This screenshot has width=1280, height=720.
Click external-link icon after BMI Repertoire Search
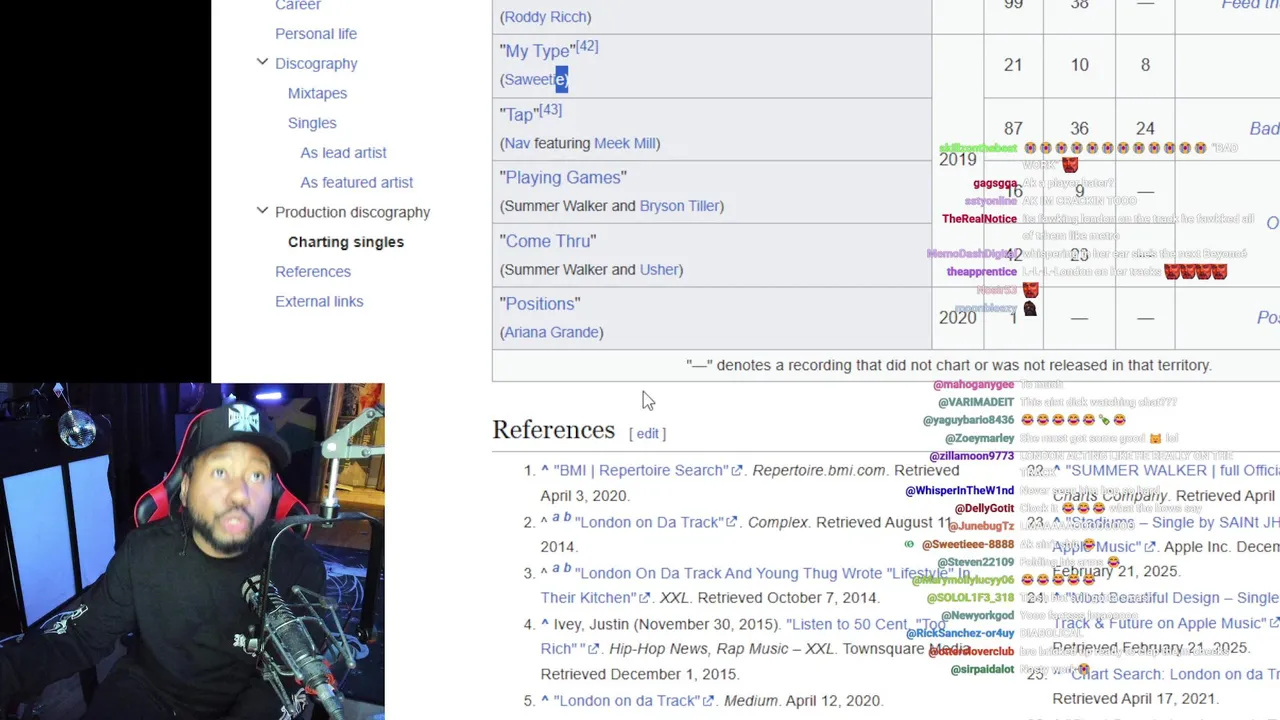point(737,470)
